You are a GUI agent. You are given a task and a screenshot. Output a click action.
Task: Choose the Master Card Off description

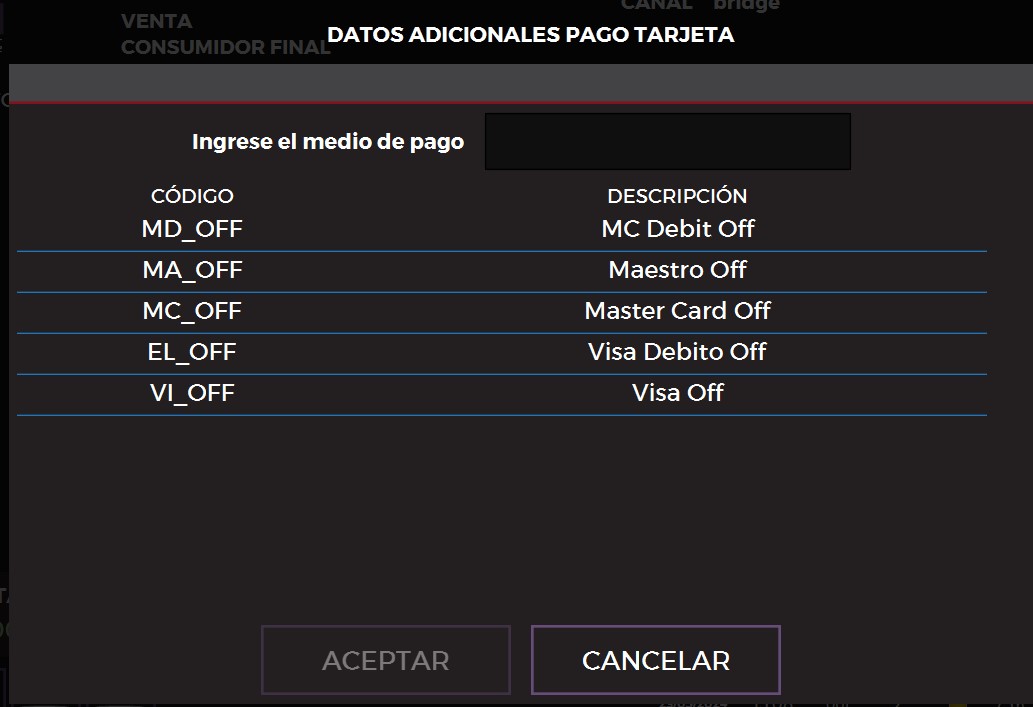[x=677, y=311]
